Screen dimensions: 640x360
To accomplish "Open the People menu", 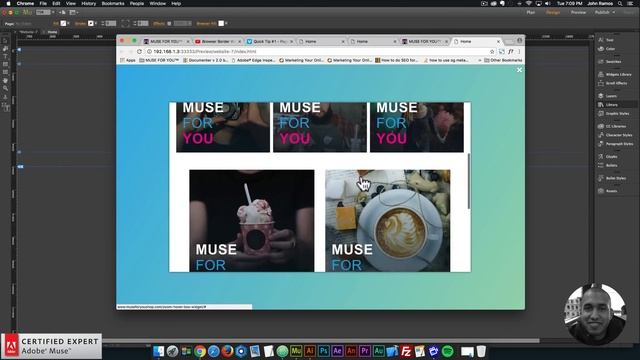I will (x=137, y=3).
